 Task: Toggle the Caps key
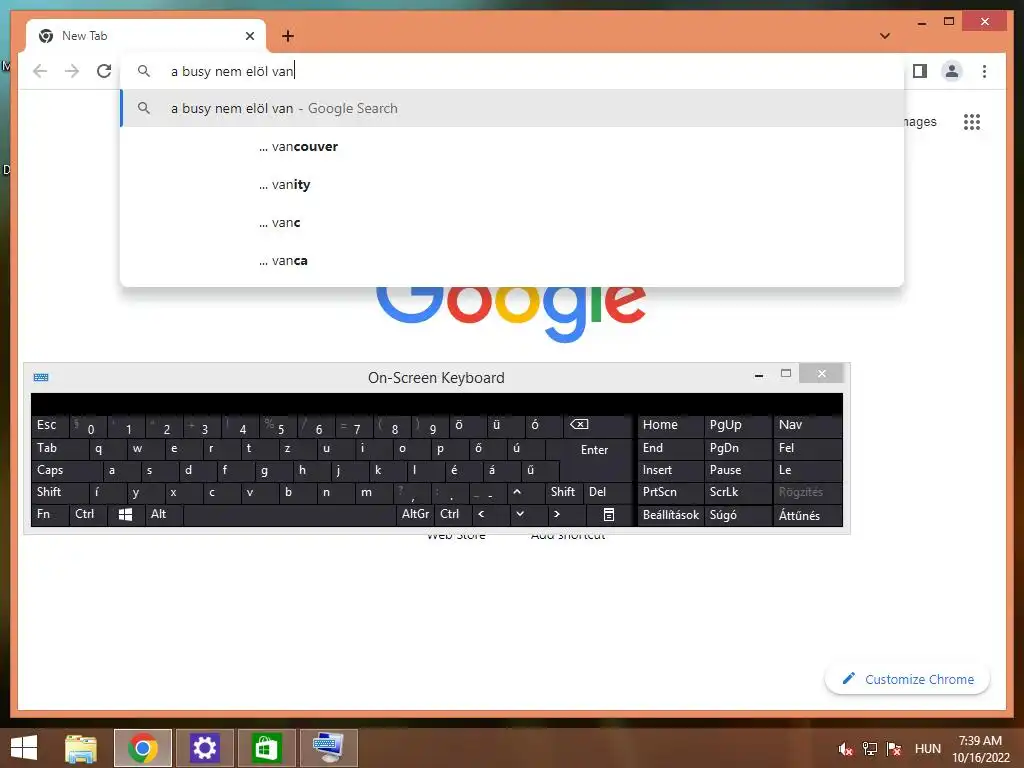(x=67, y=470)
